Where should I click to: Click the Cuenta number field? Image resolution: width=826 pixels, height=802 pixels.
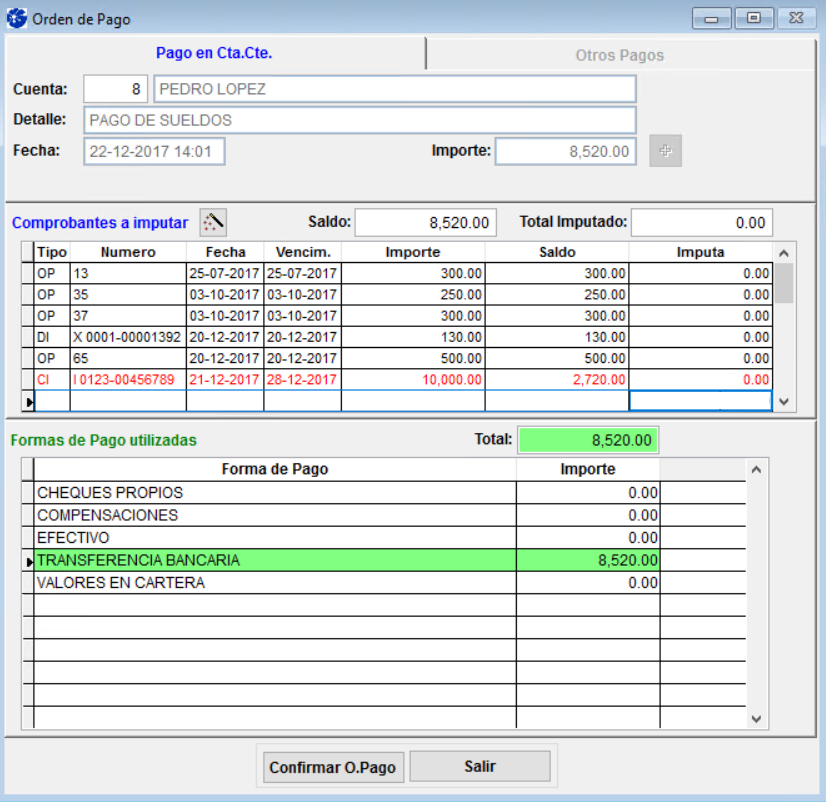116,89
